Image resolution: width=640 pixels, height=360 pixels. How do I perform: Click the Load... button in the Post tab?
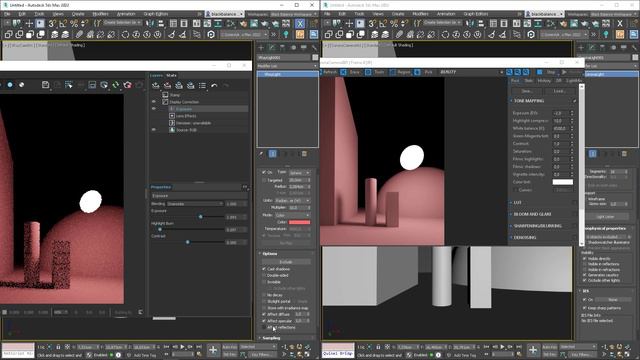click(x=559, y=91)
